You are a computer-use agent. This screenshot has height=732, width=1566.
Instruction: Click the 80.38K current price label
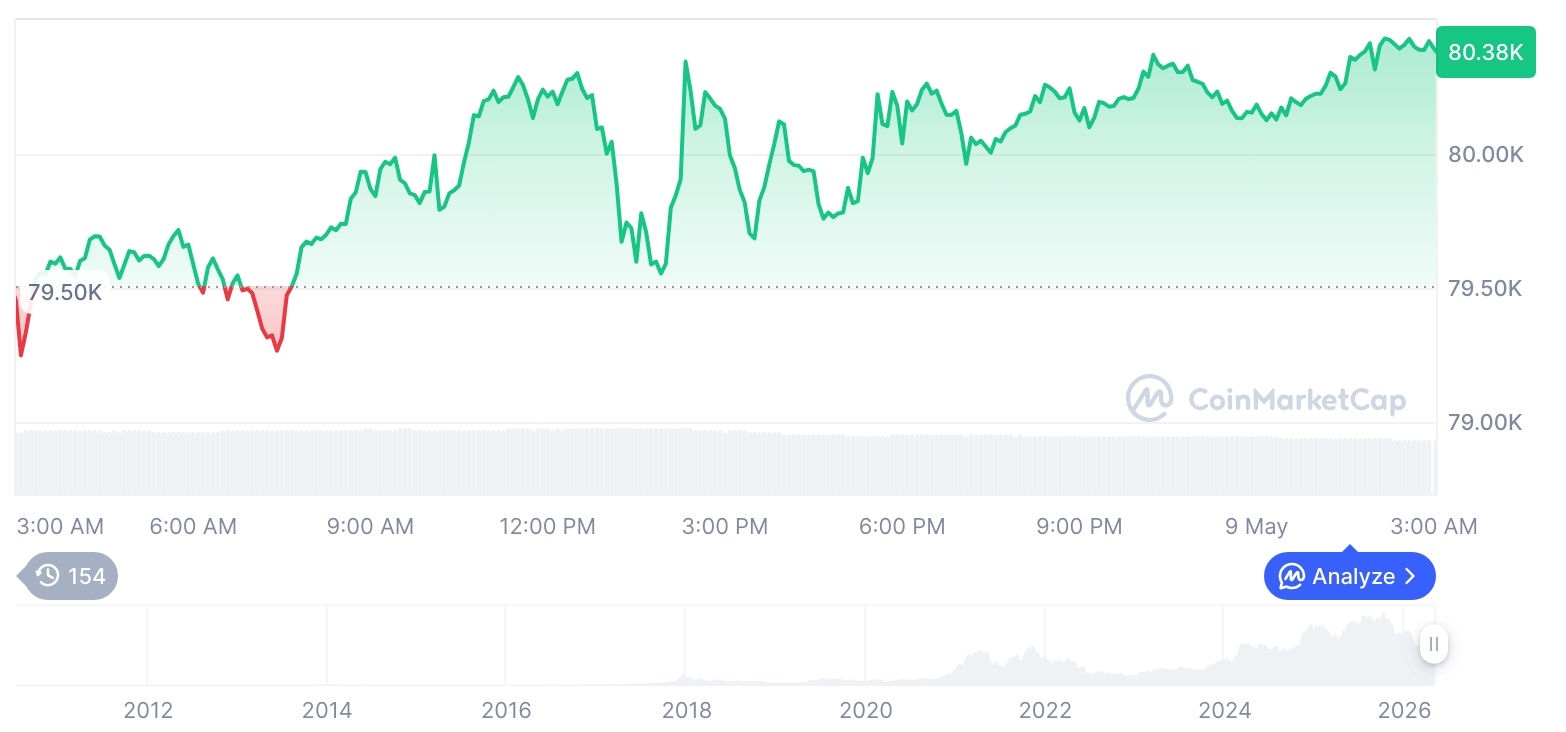point(1485,52)
